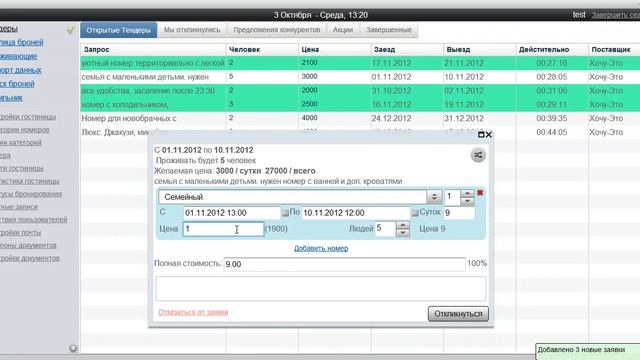This screenshot has height=360, width=640.
Task: Click the timer value 00:44:05
Action: tap(551, 132)
